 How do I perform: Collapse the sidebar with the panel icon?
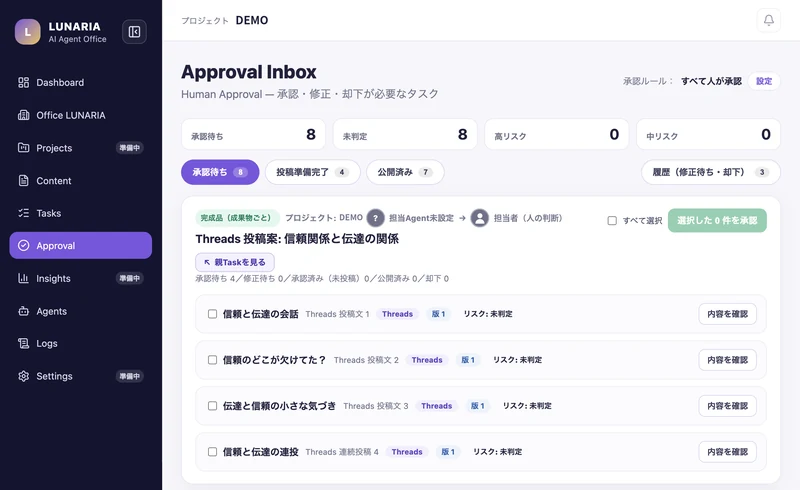134,32
